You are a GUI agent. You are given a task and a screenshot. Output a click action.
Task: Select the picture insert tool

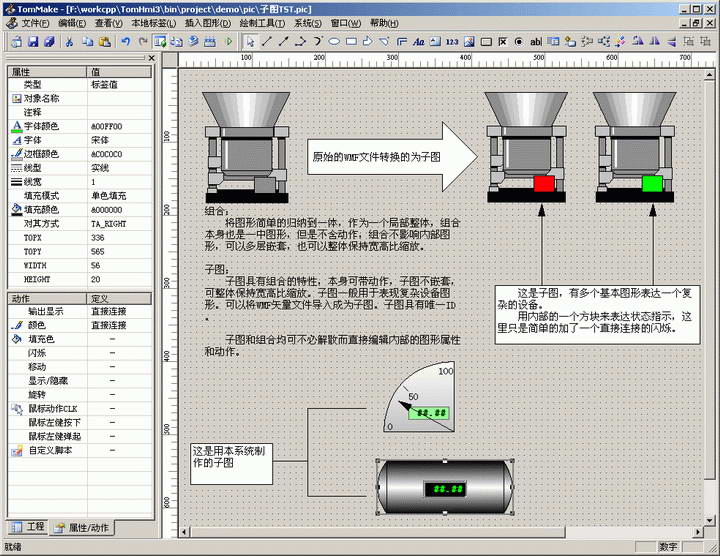coord(469,42)
